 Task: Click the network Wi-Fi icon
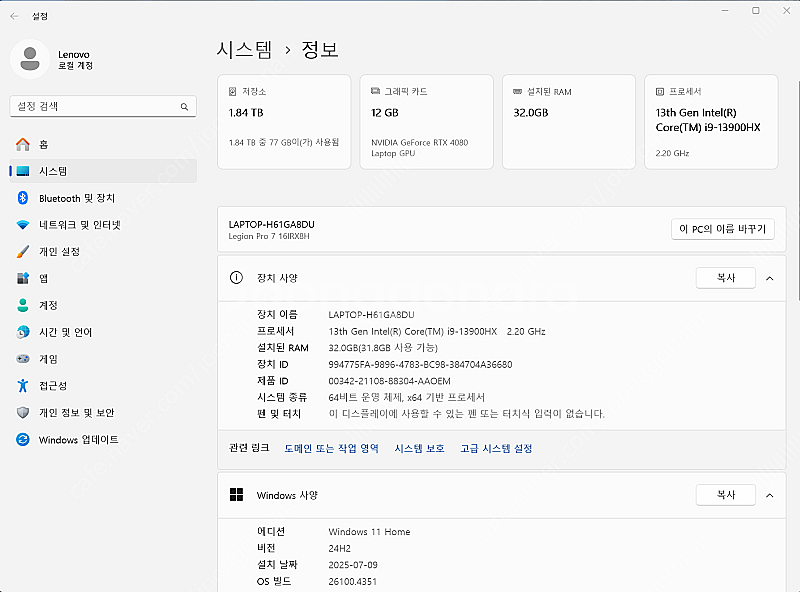coord(23,225)
